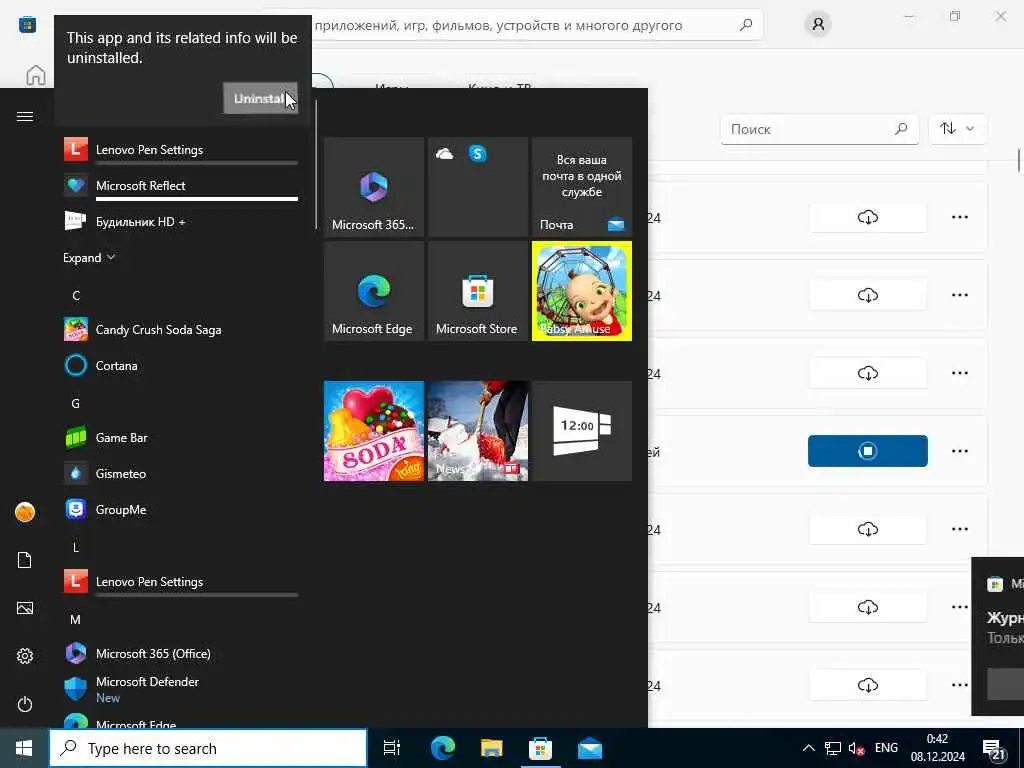Image resolution: width=1024 pixels, height=768 pixels.
Task: Open the News tile
Action: click(x=477, y=431)
